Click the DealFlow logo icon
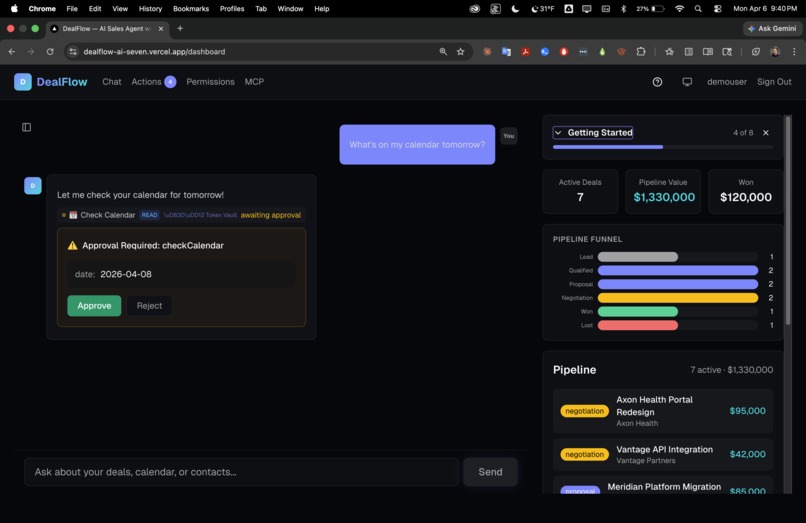This screenshot has width=806, height=523. point(23,82)
